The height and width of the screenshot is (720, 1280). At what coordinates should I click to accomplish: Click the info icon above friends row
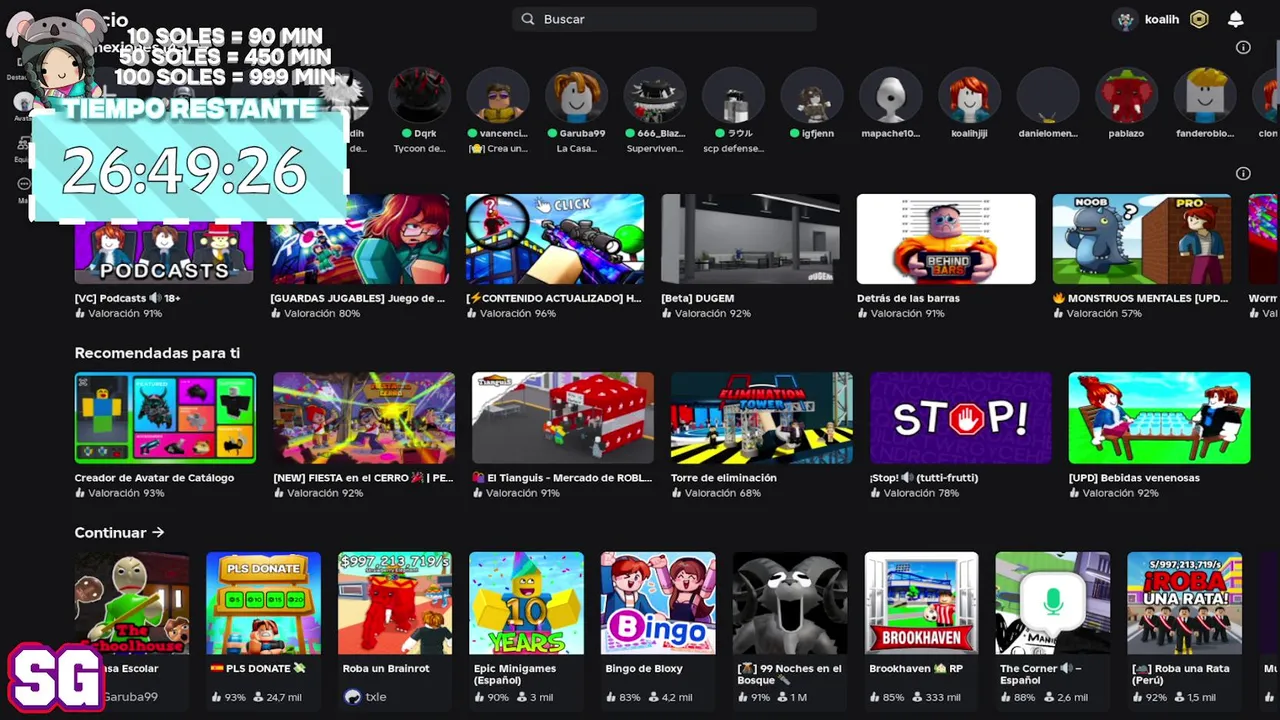[1243, 47]
